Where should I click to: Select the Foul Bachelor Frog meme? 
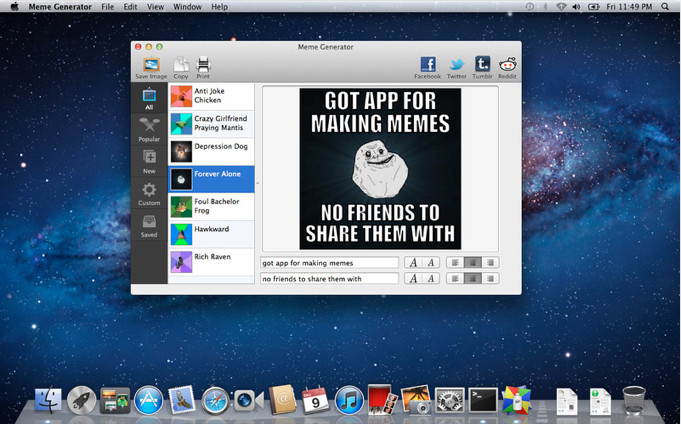coord(211,206)
